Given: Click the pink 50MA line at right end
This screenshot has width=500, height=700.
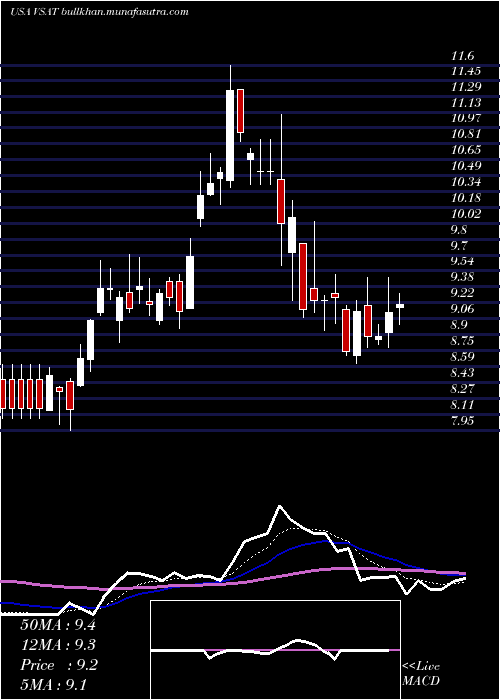Looking at the screenshot, I should [462, 573].
